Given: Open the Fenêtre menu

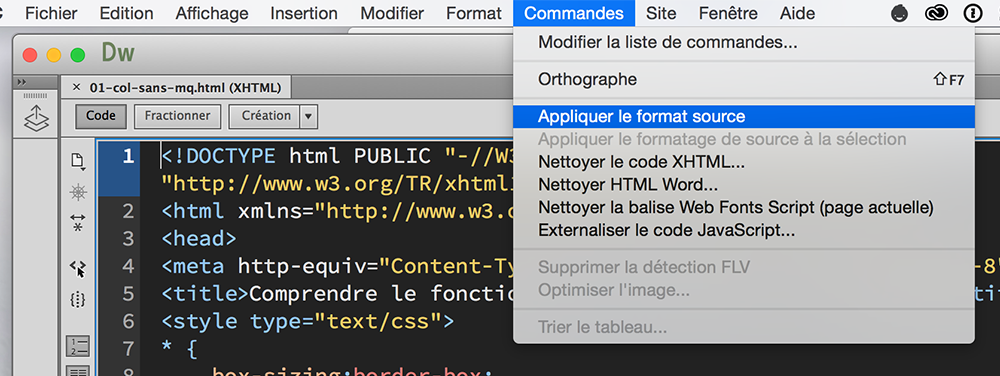Looking at the screenshot, I should [728, 13].
